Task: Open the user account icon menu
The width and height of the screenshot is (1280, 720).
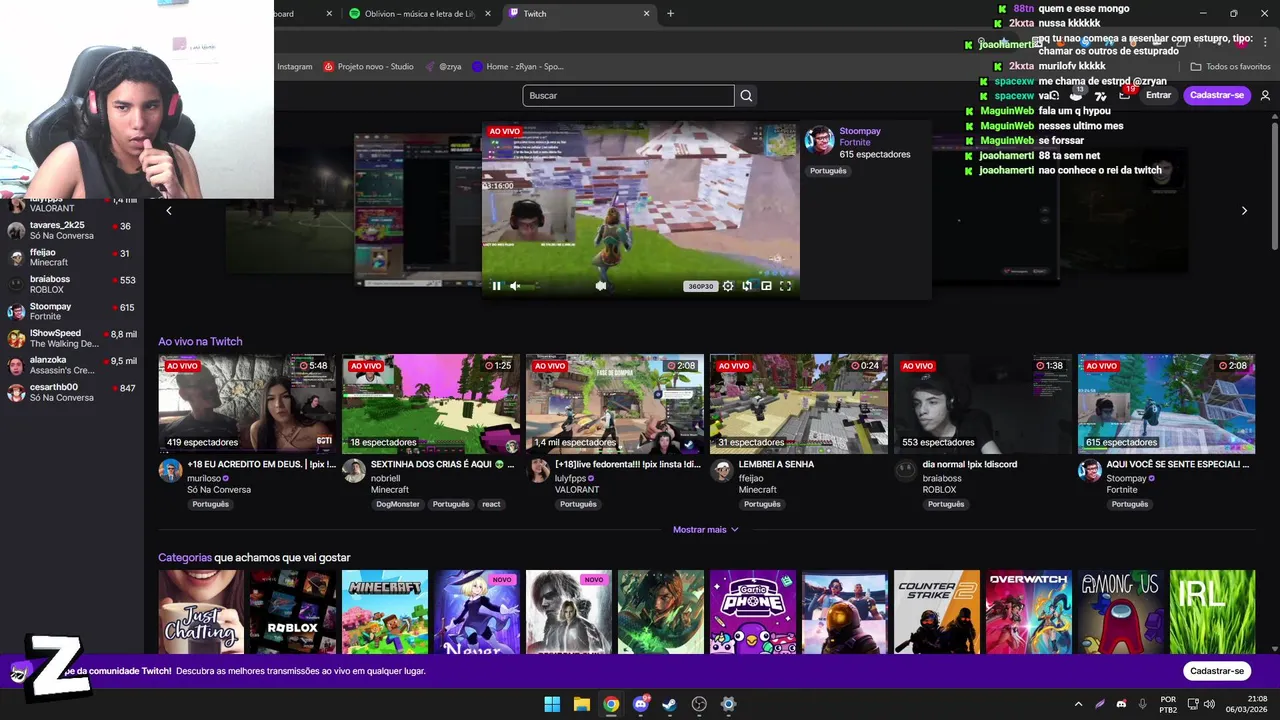Action: point(1265,96)
